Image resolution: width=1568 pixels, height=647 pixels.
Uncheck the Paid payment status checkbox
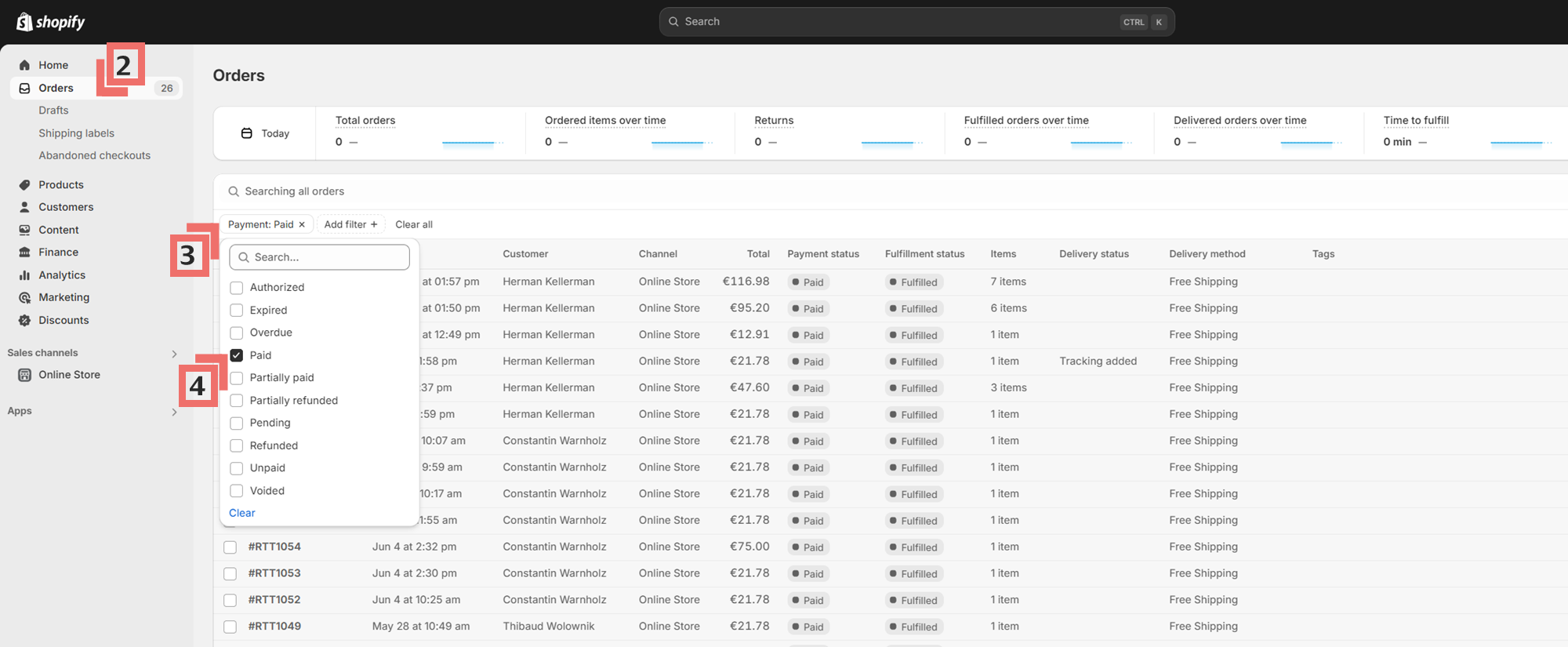pos(236,355)
